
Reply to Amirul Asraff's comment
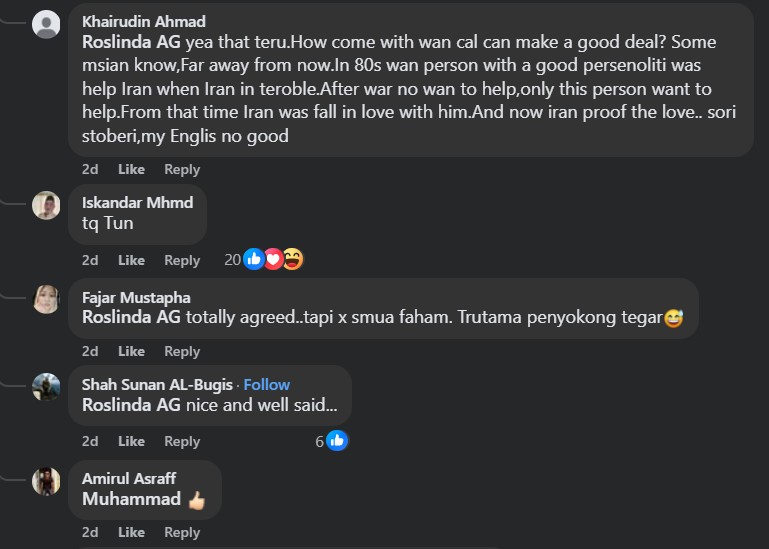[x=182, y=532]
